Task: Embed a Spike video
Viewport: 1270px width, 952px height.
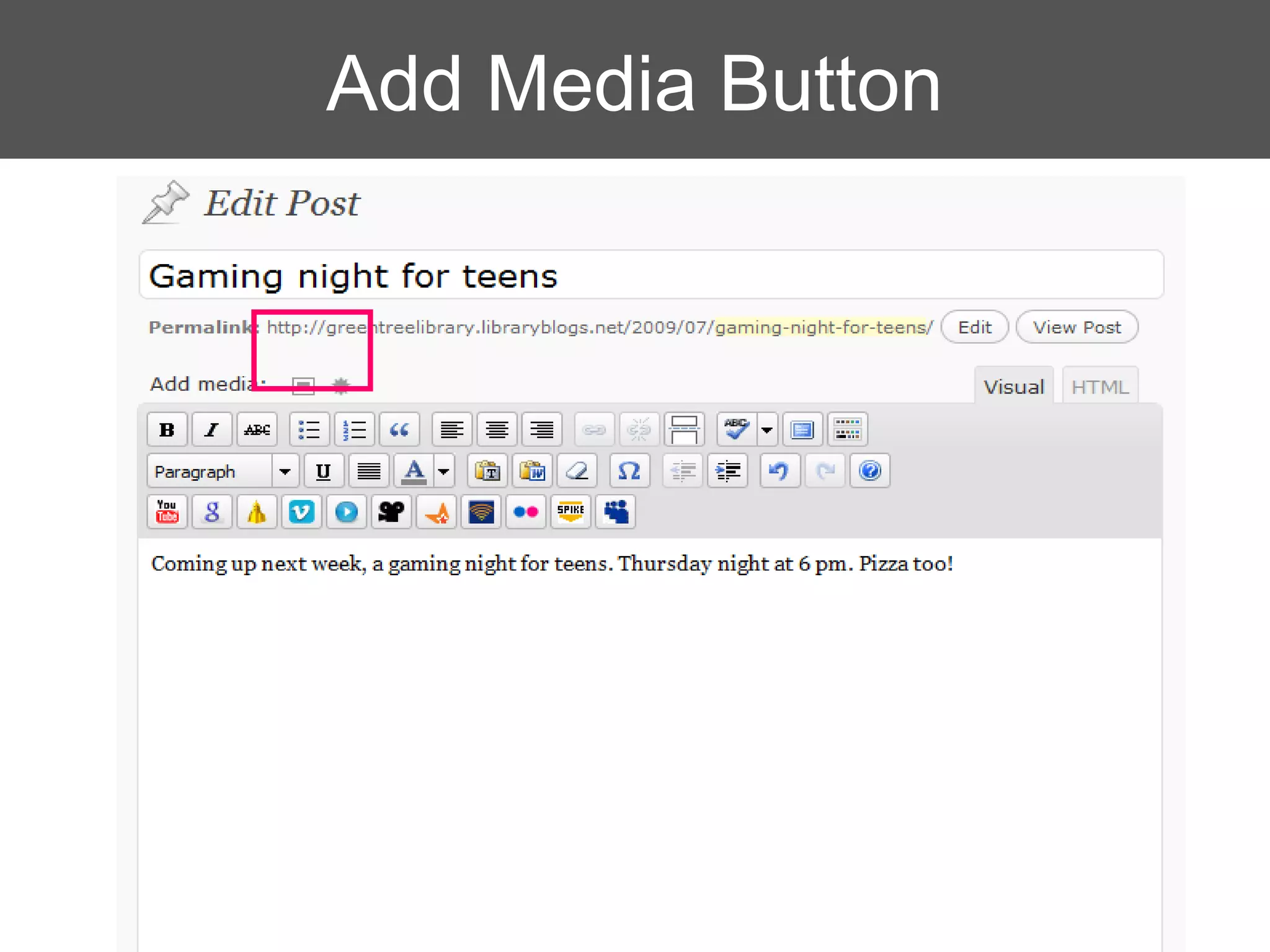Action: point(571,512)
